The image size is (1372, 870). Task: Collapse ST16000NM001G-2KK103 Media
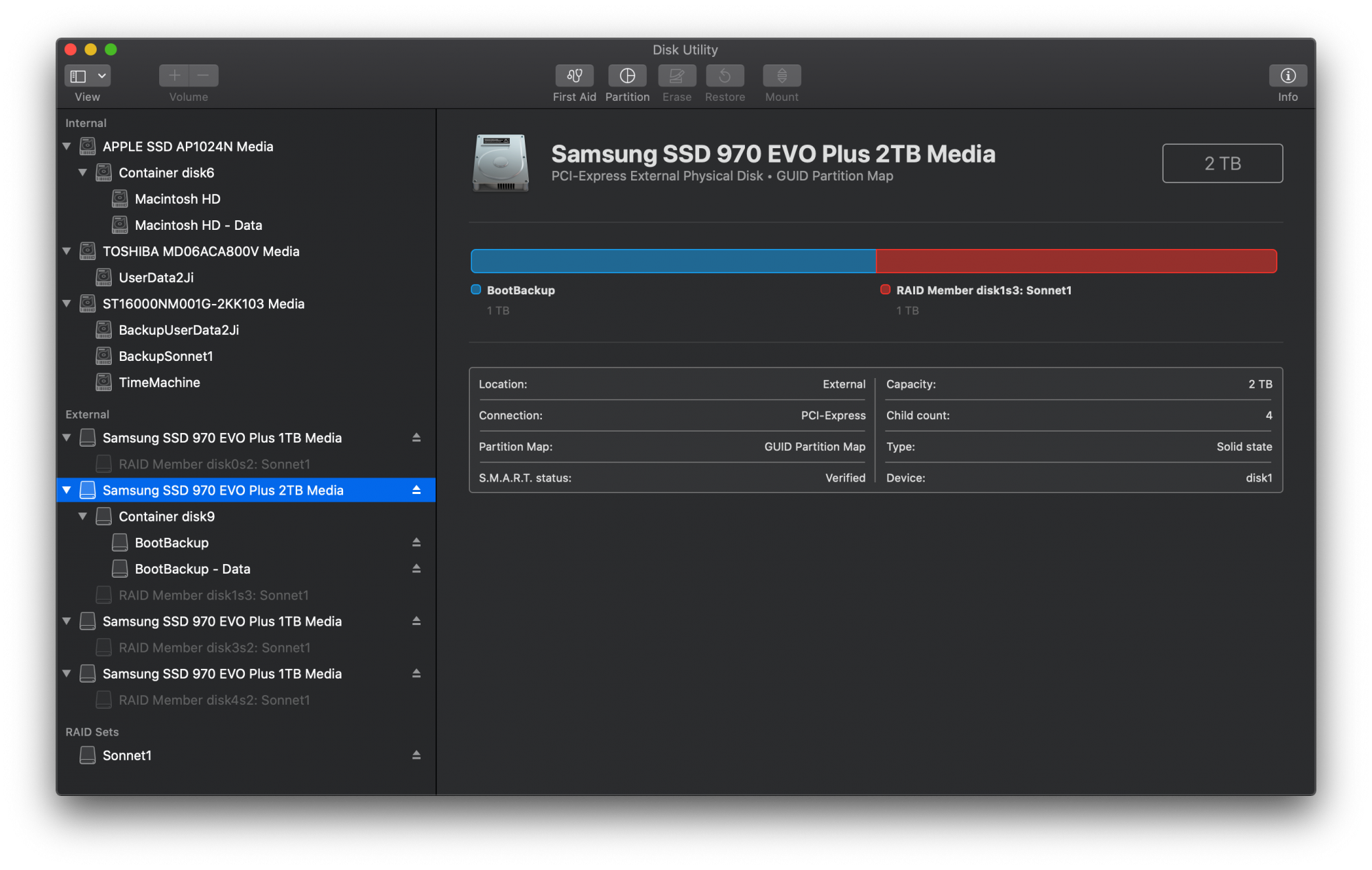coord(67,303)
